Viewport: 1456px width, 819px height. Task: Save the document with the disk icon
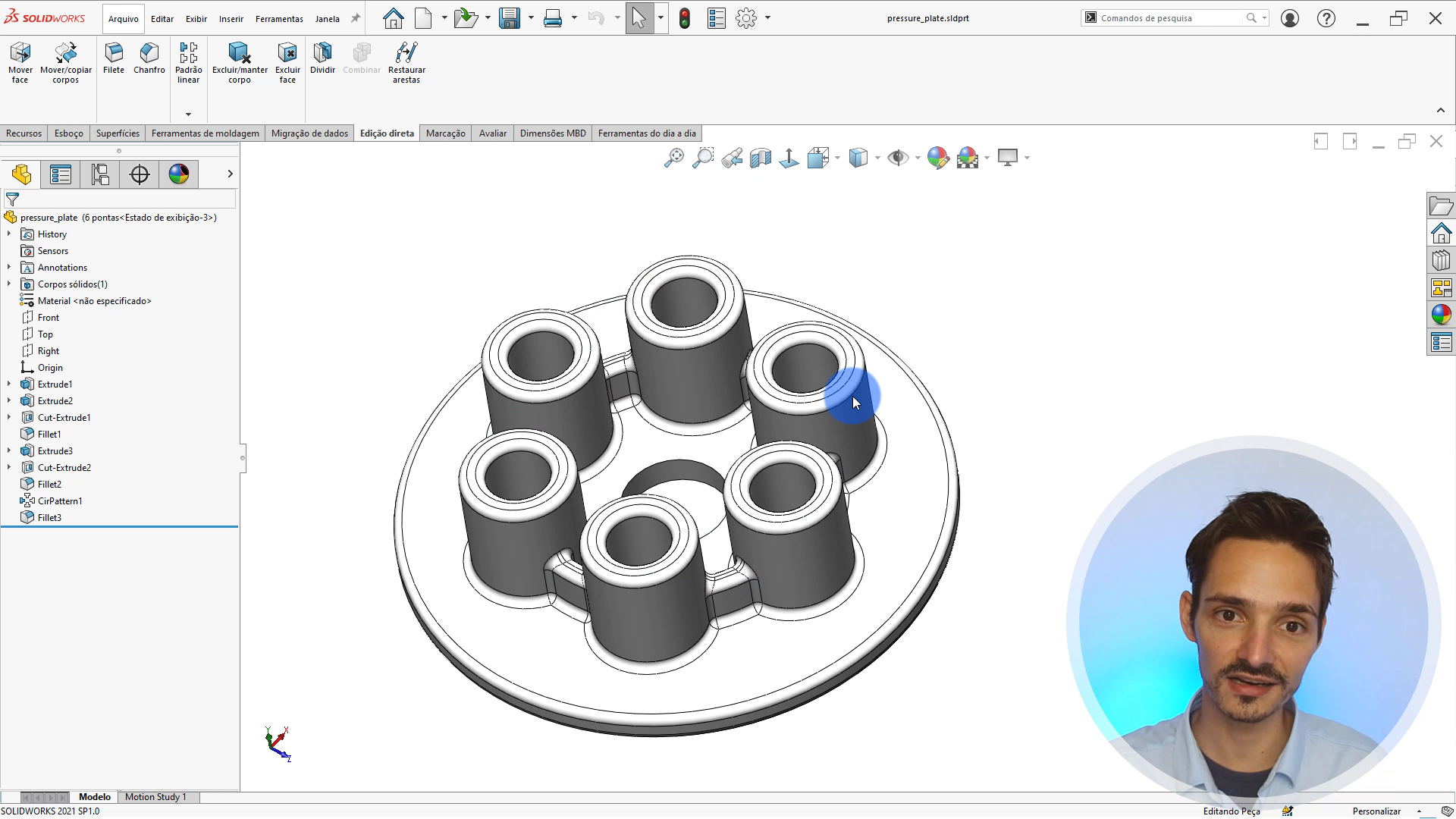(x=510, y=18)
